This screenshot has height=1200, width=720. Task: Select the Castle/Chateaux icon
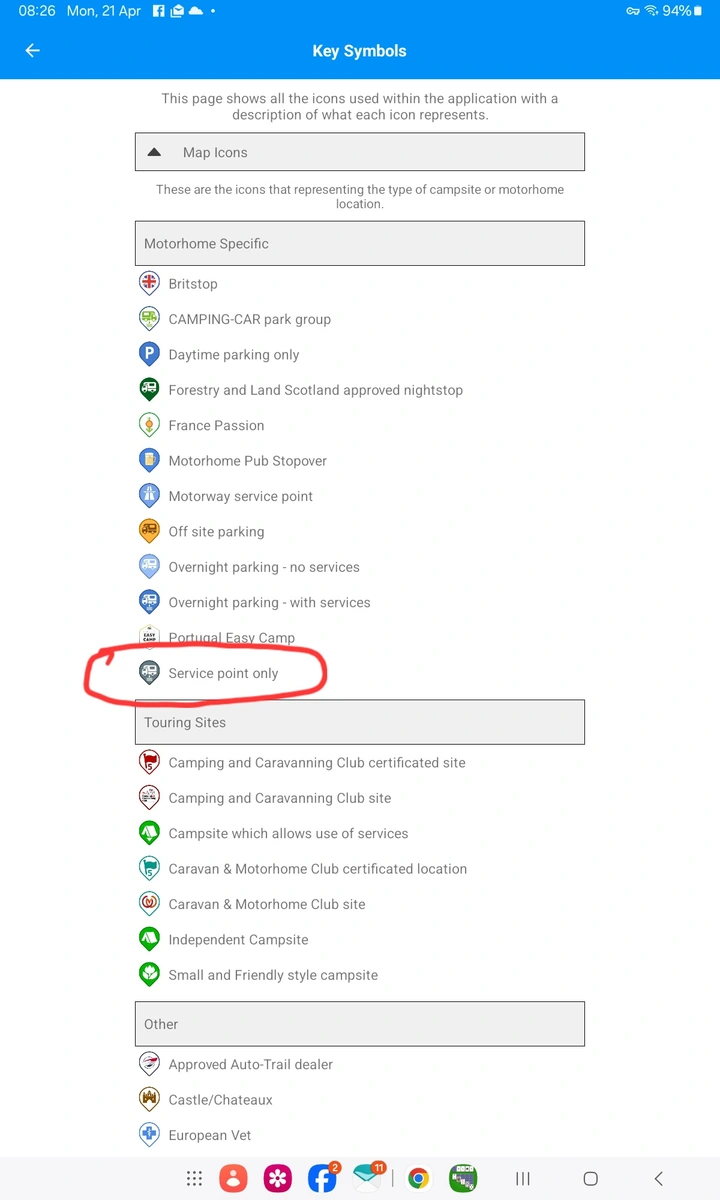click(149, 1099)
